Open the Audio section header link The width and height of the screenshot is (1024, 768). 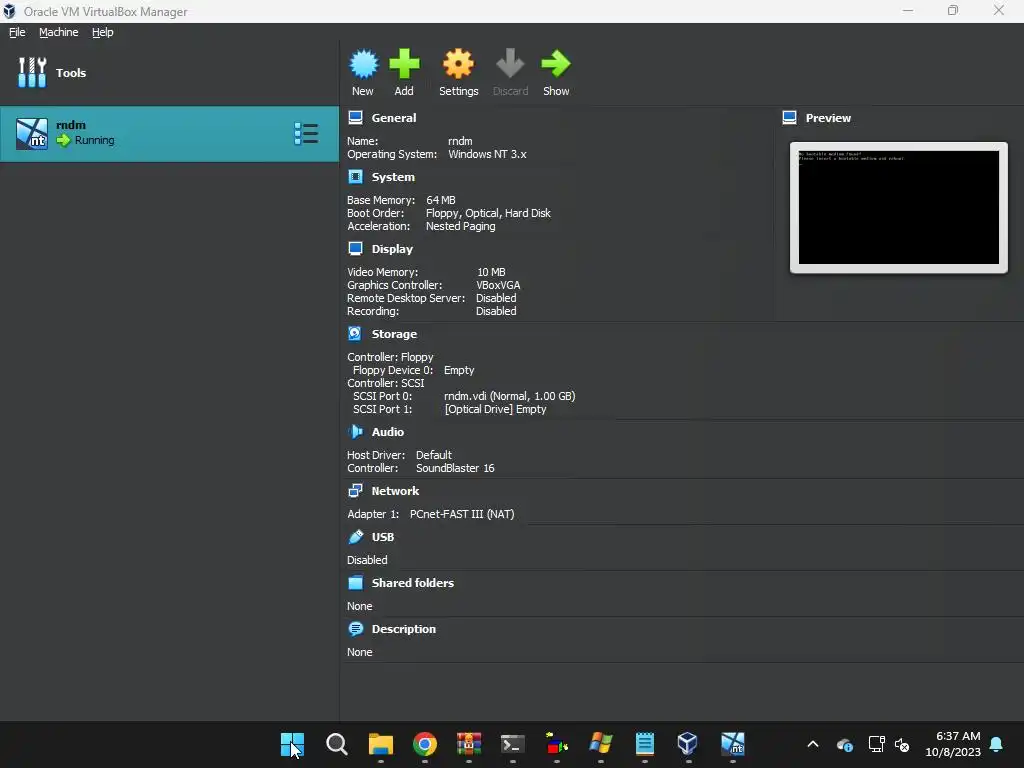click(x=388, y=432)
